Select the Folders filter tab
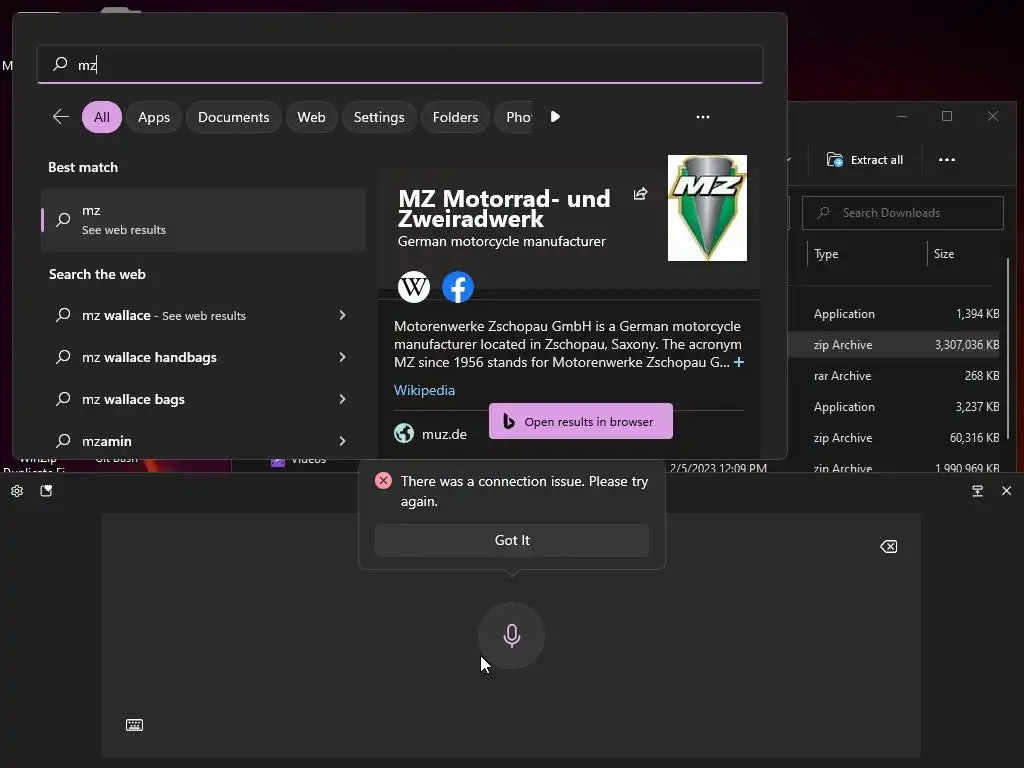 point(455,118)
